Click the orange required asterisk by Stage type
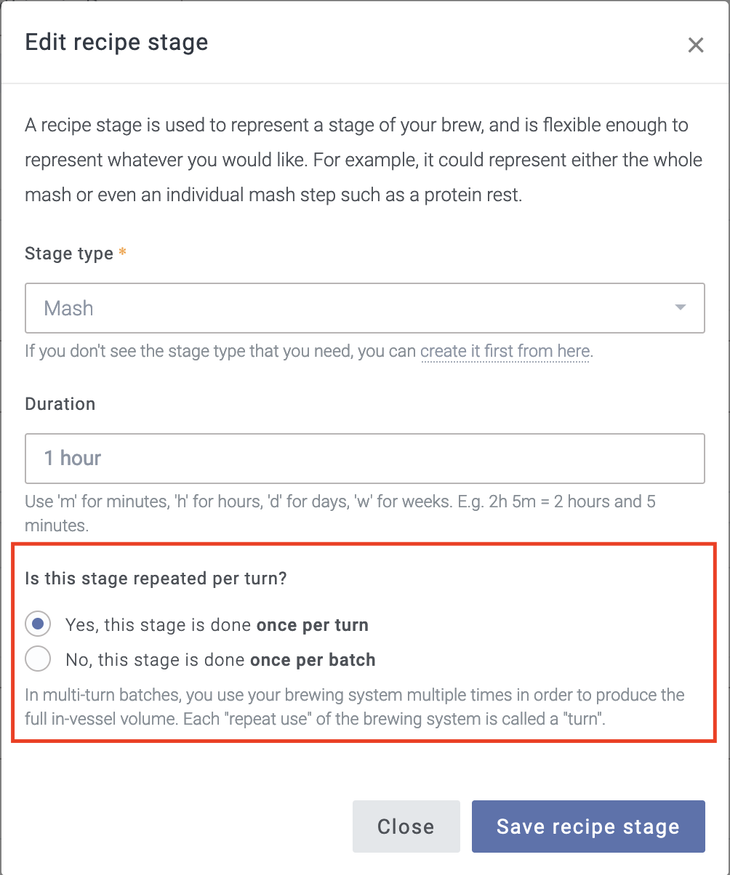This screenshot has width=730, height=875. [x=123, y=254]
